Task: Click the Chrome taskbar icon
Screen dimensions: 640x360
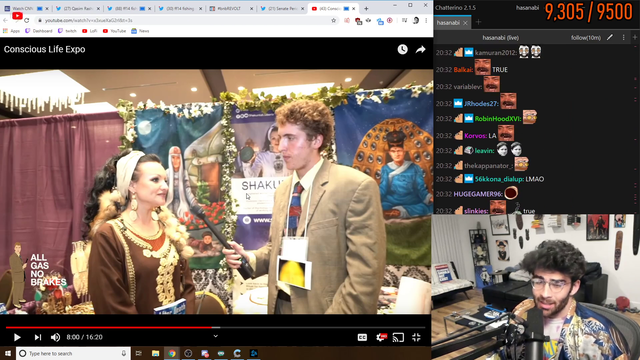Action: coord(172,353)
